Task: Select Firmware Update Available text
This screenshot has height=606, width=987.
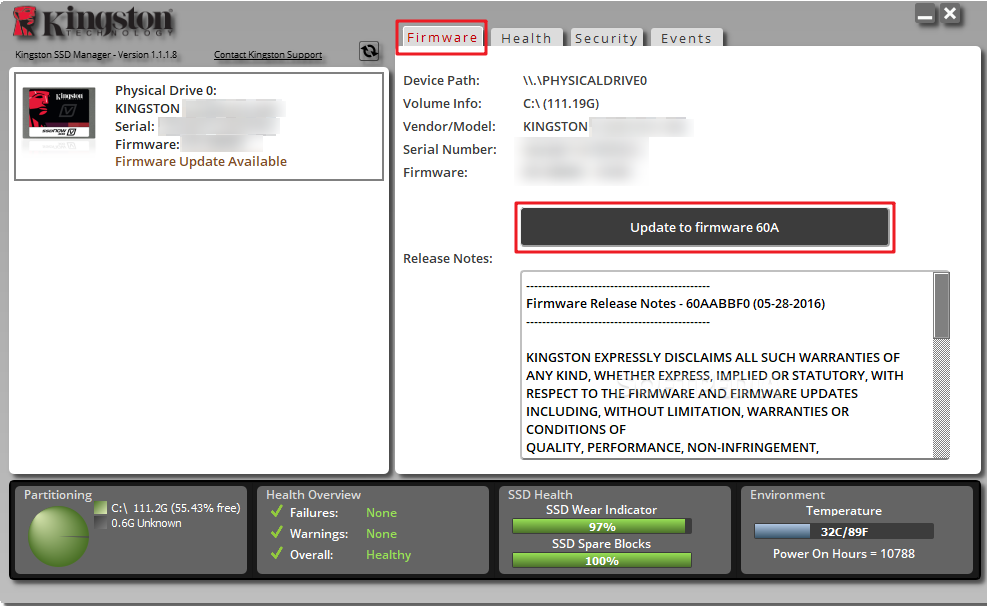Action: point(201,162)
